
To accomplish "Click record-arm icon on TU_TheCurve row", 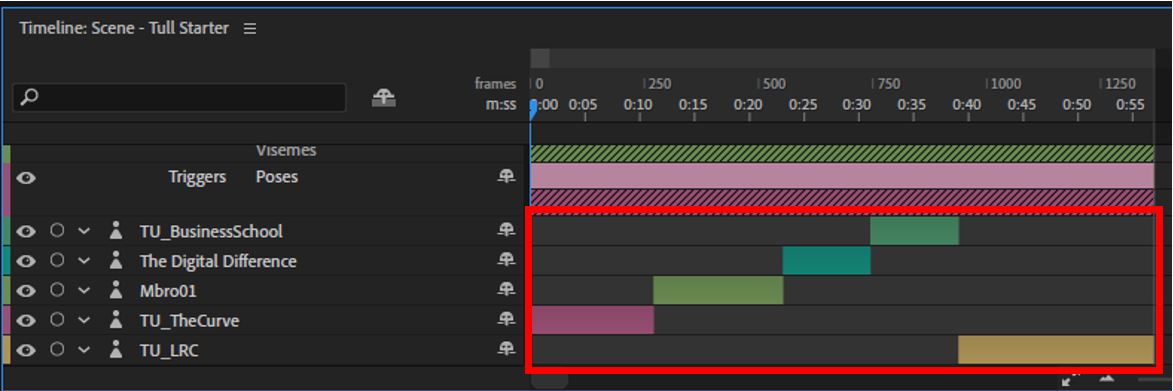I will point(506,319).
